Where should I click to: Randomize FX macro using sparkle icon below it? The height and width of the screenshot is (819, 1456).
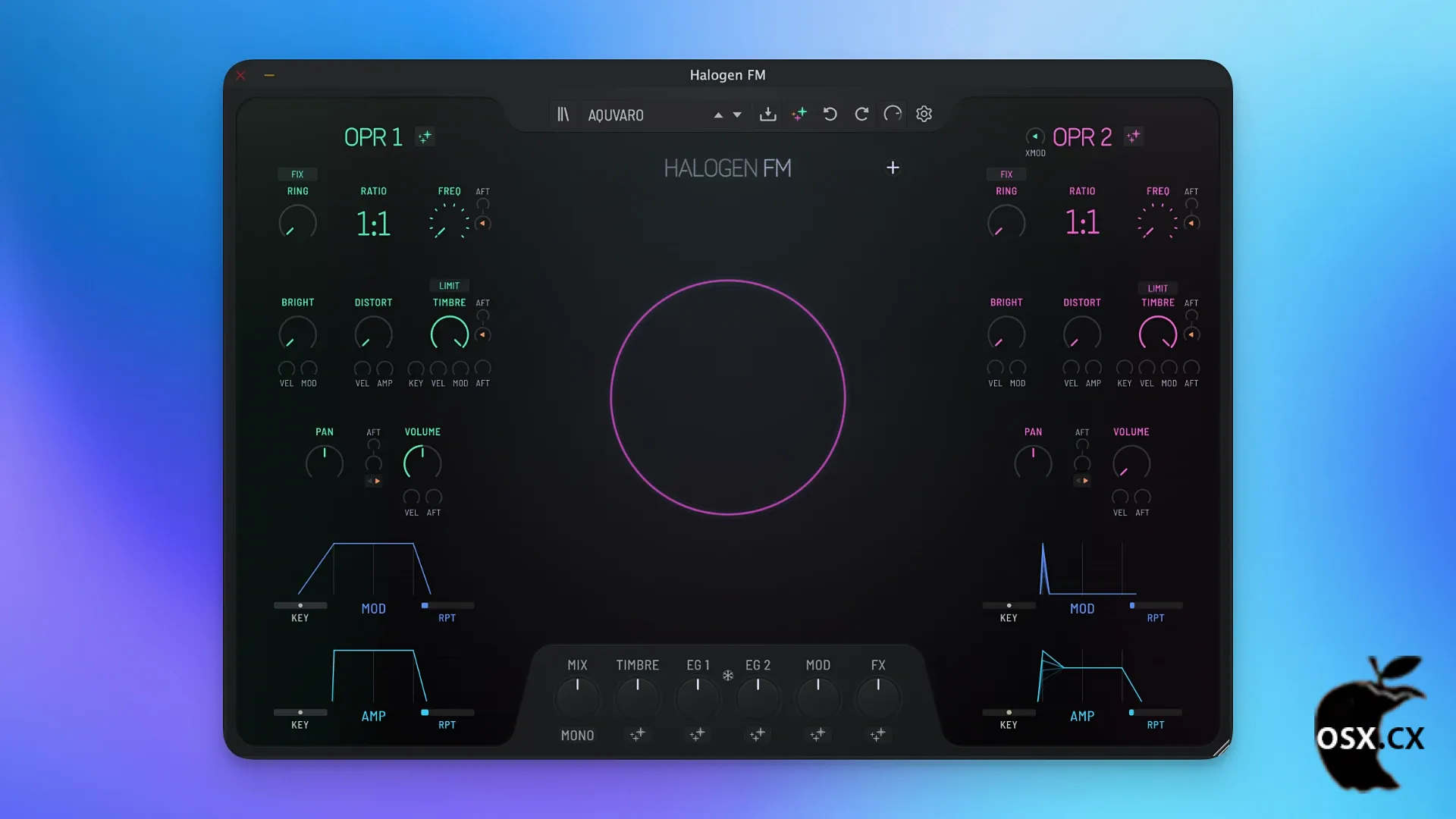pyautogui.click(x=877, y=734)
